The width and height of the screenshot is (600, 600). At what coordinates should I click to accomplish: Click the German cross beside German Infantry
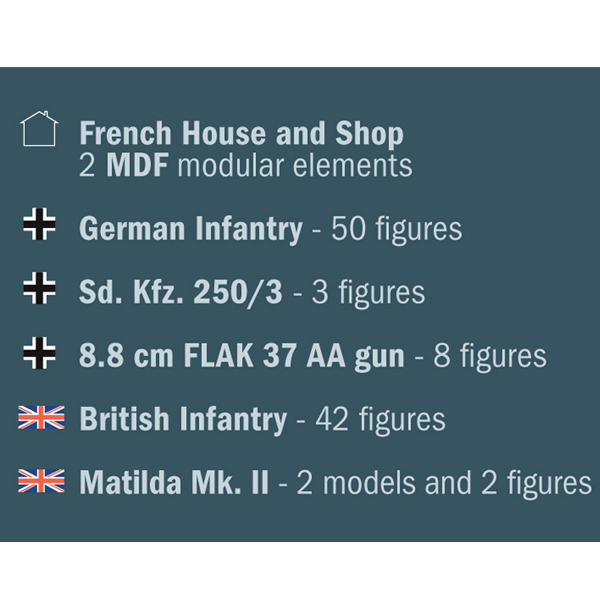(39, 224)
